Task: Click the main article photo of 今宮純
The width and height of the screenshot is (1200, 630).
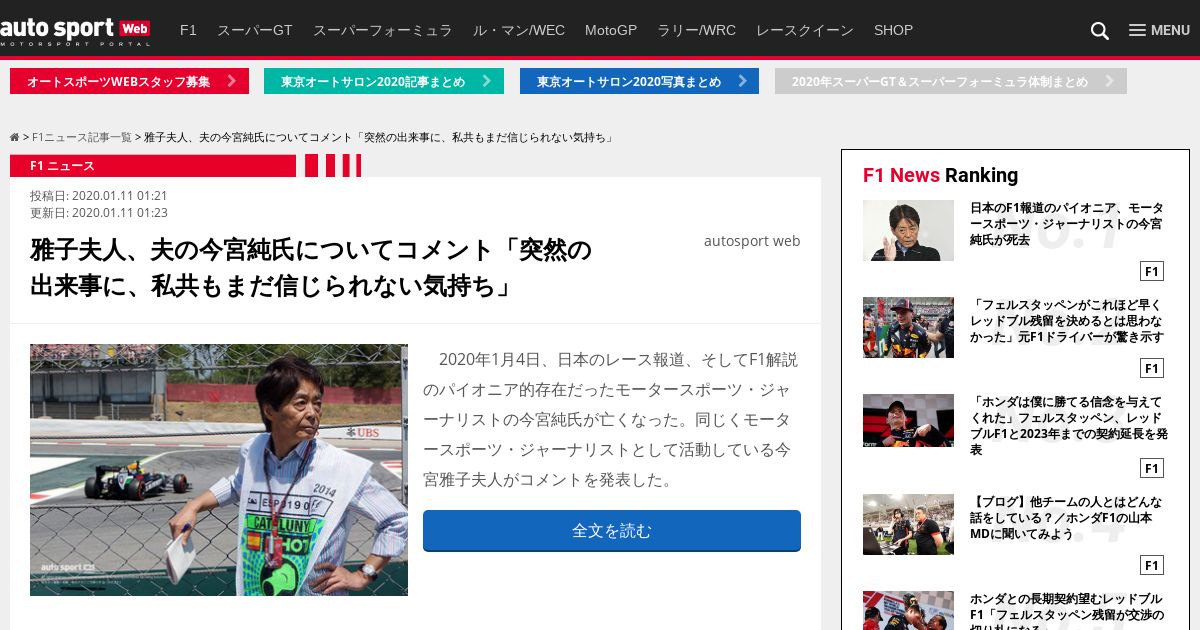Action: pos(219,470)
